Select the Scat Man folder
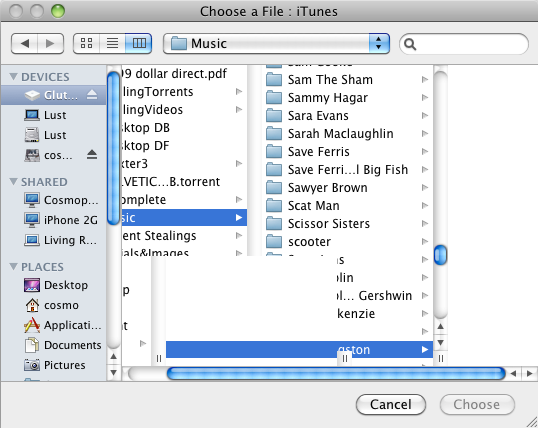This screenshot has width=538, height=428. click(347, 206)
